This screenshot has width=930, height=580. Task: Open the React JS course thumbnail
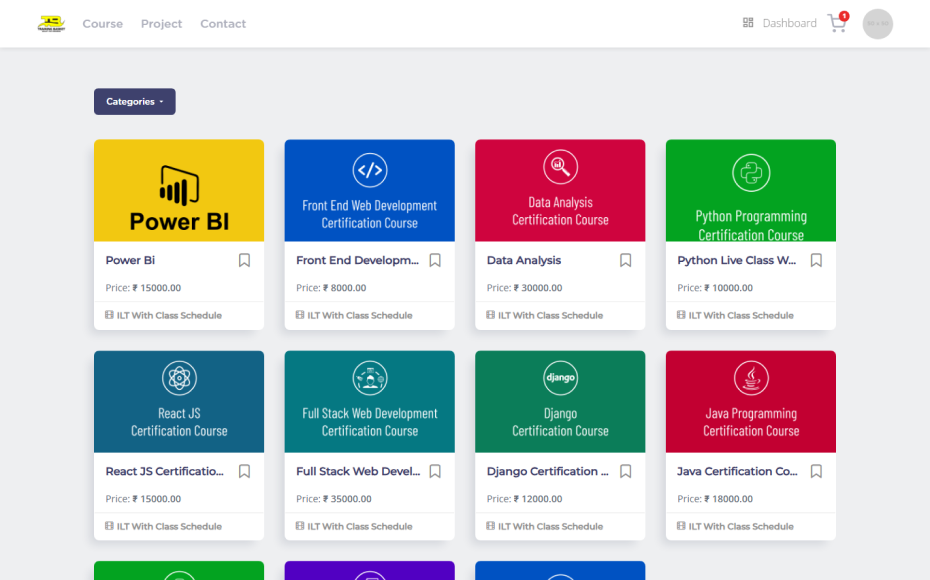pyautogui.click(x=179, y=401)
